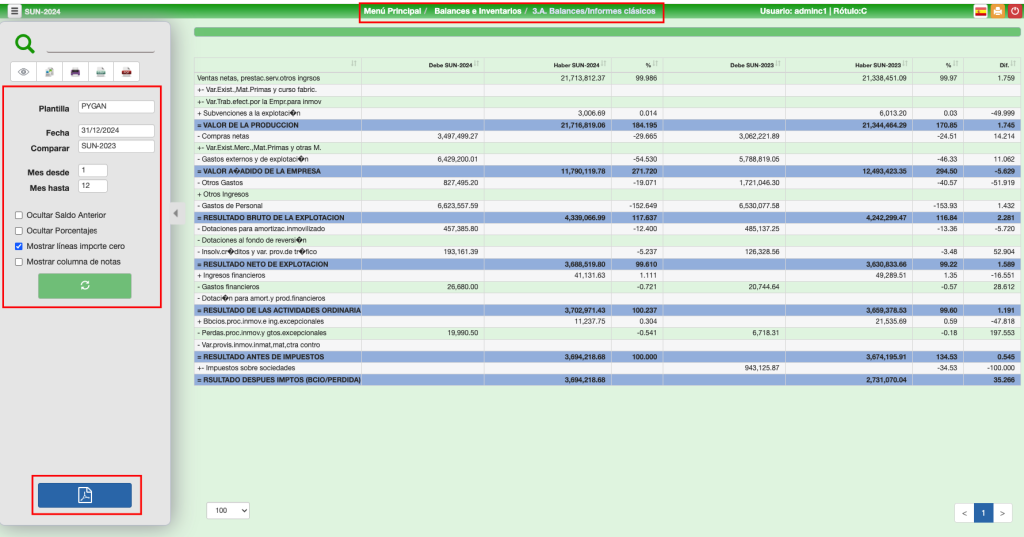Uncheck Mostrar líneas importe cero
The height and width of the screenshot is (537, 1024).
[x=19, y=246]
